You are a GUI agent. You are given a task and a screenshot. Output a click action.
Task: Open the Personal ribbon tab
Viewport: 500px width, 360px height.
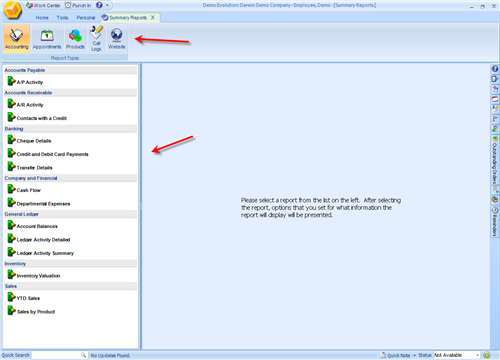coord(86,18)
